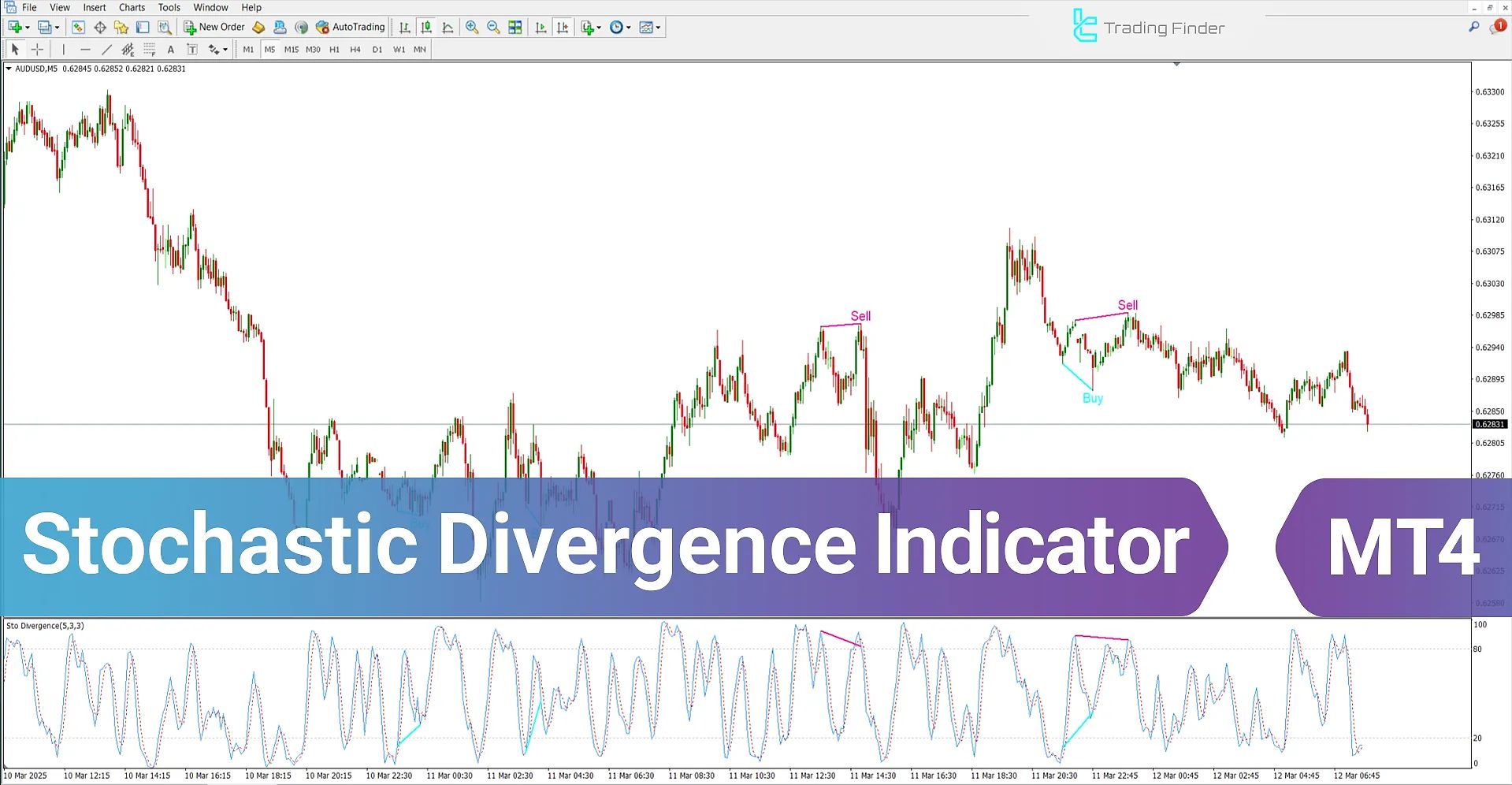This screenshot has width=1512, height=785.
Task: Click the Zoom Out magnifier icon
Action: (x=493, y=28)
